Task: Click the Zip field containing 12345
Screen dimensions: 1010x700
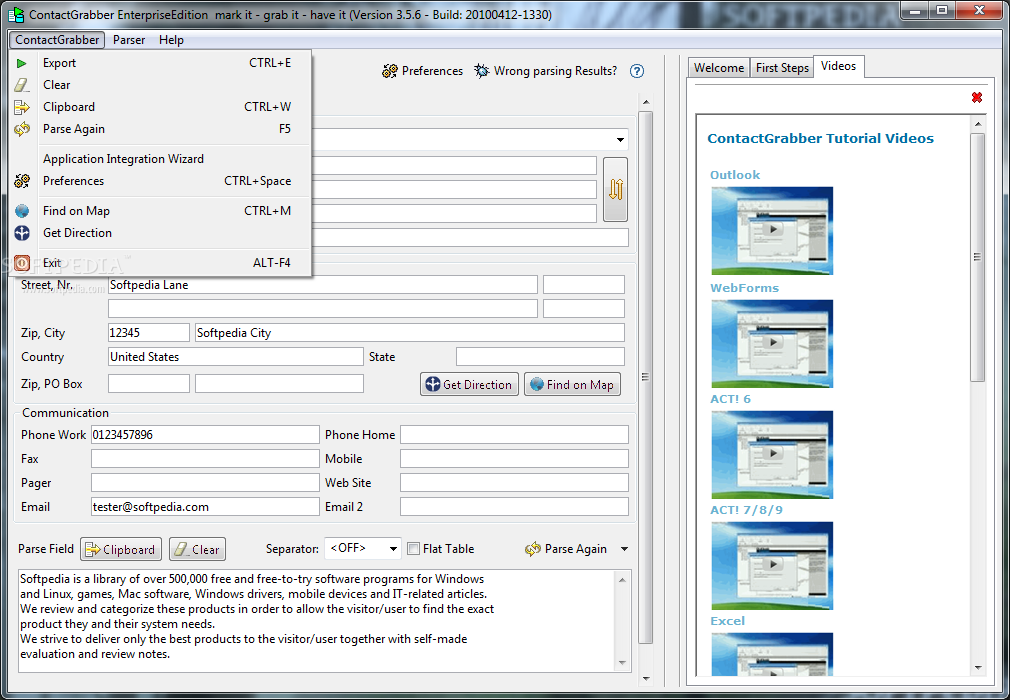Action: 149,333
